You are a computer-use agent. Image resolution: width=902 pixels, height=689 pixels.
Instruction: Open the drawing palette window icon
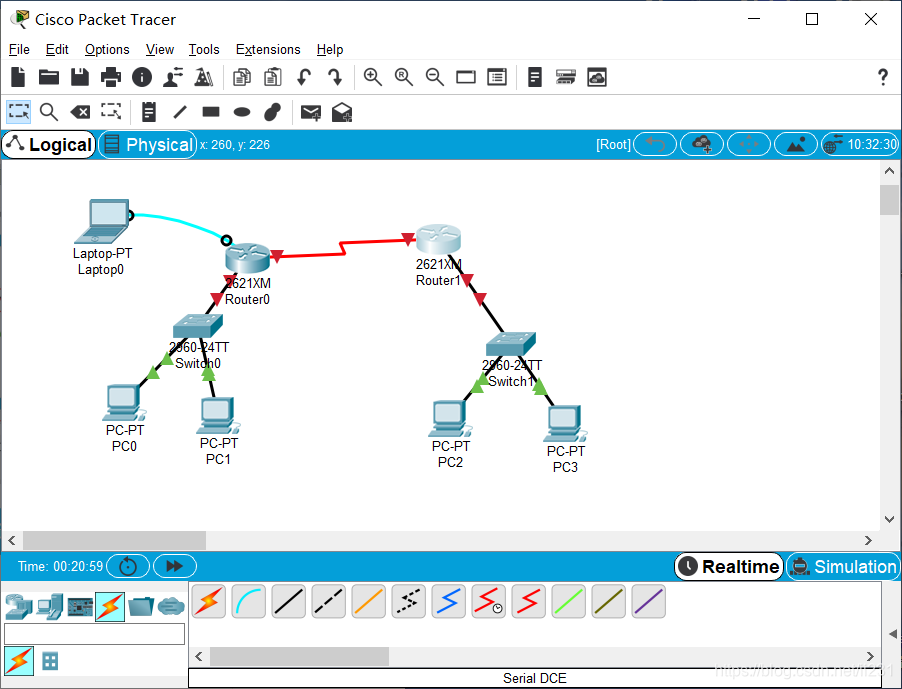point(466,77)
